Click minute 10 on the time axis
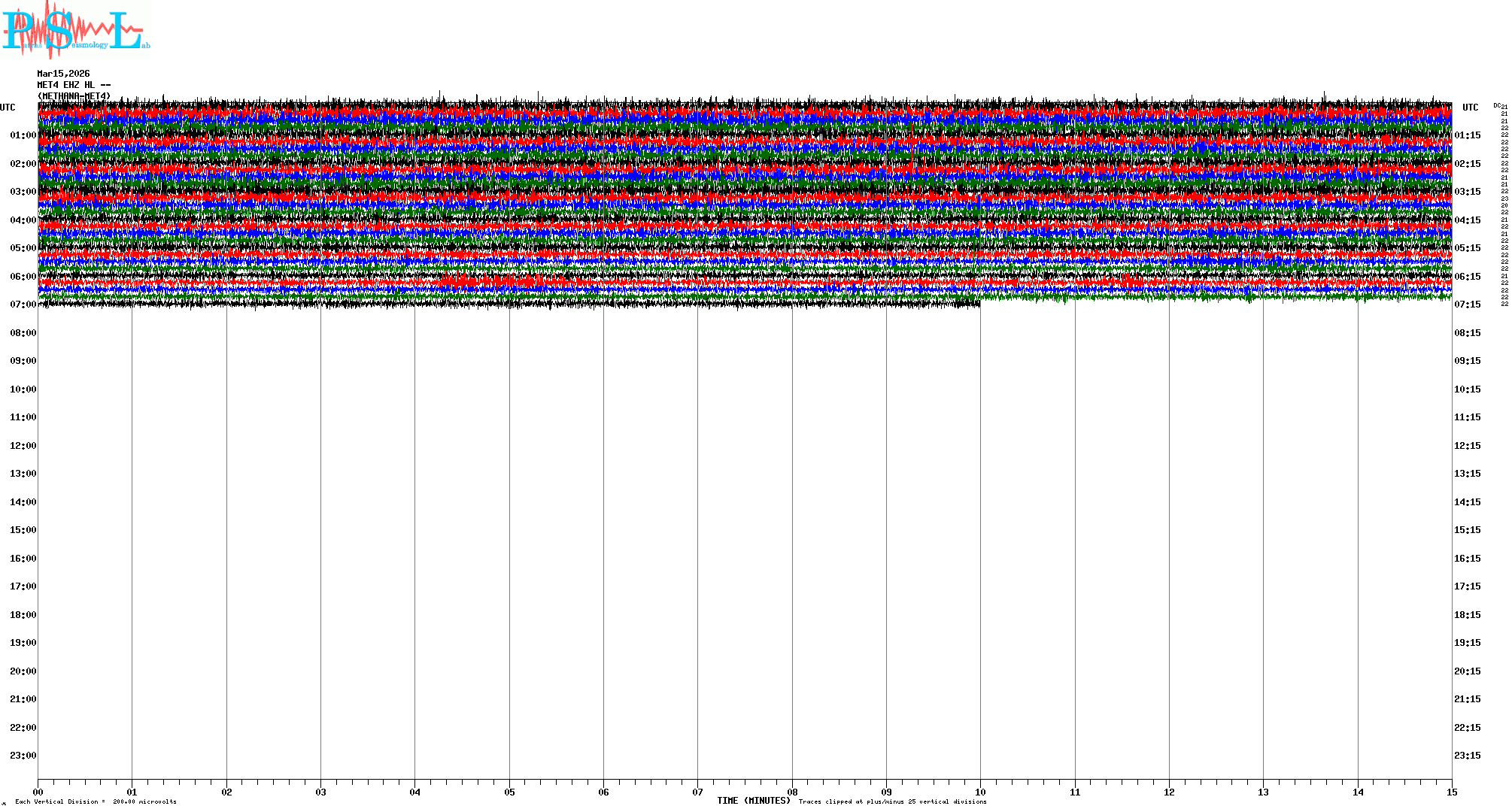The width and height of the screenshot is (1512, 812). (980, 792)
